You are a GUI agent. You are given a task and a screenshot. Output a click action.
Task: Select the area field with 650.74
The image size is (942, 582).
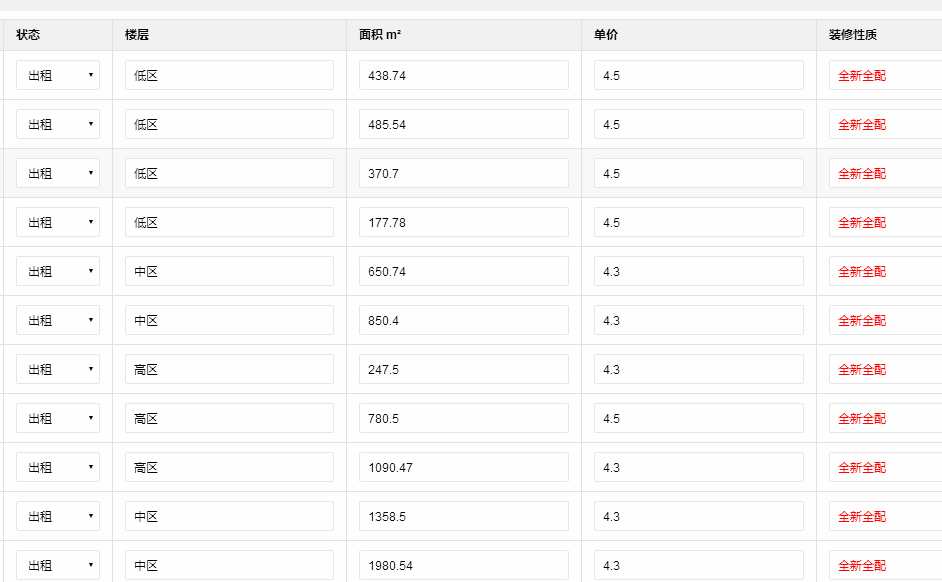coord(464,271)
